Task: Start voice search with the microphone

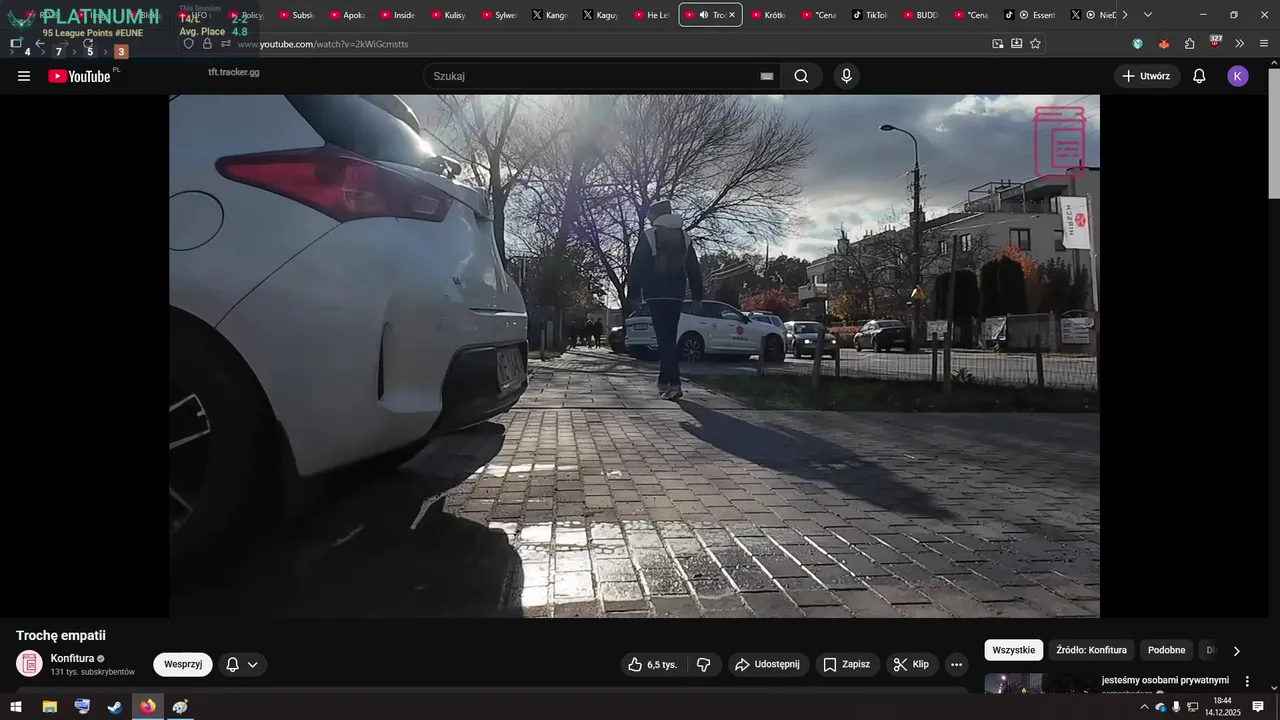Action: point(847,76)
